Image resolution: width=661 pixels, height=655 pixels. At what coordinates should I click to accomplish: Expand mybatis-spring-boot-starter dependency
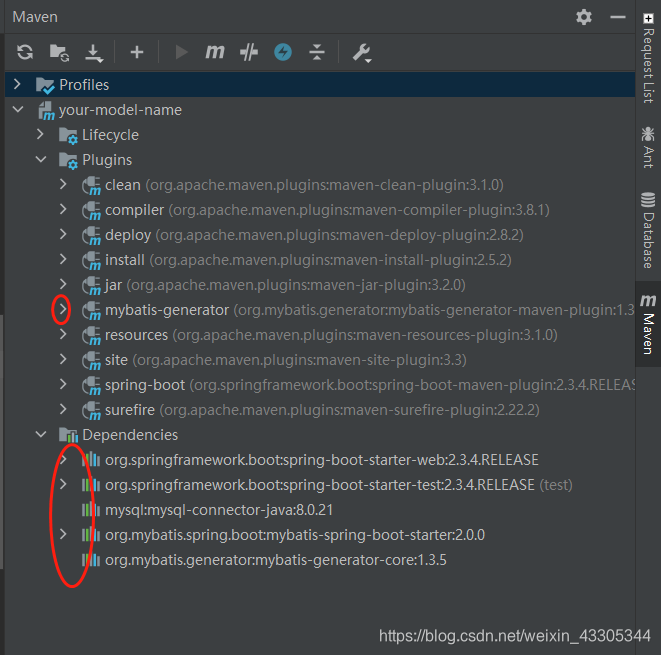pyautogui.click(x=63, y=534)
